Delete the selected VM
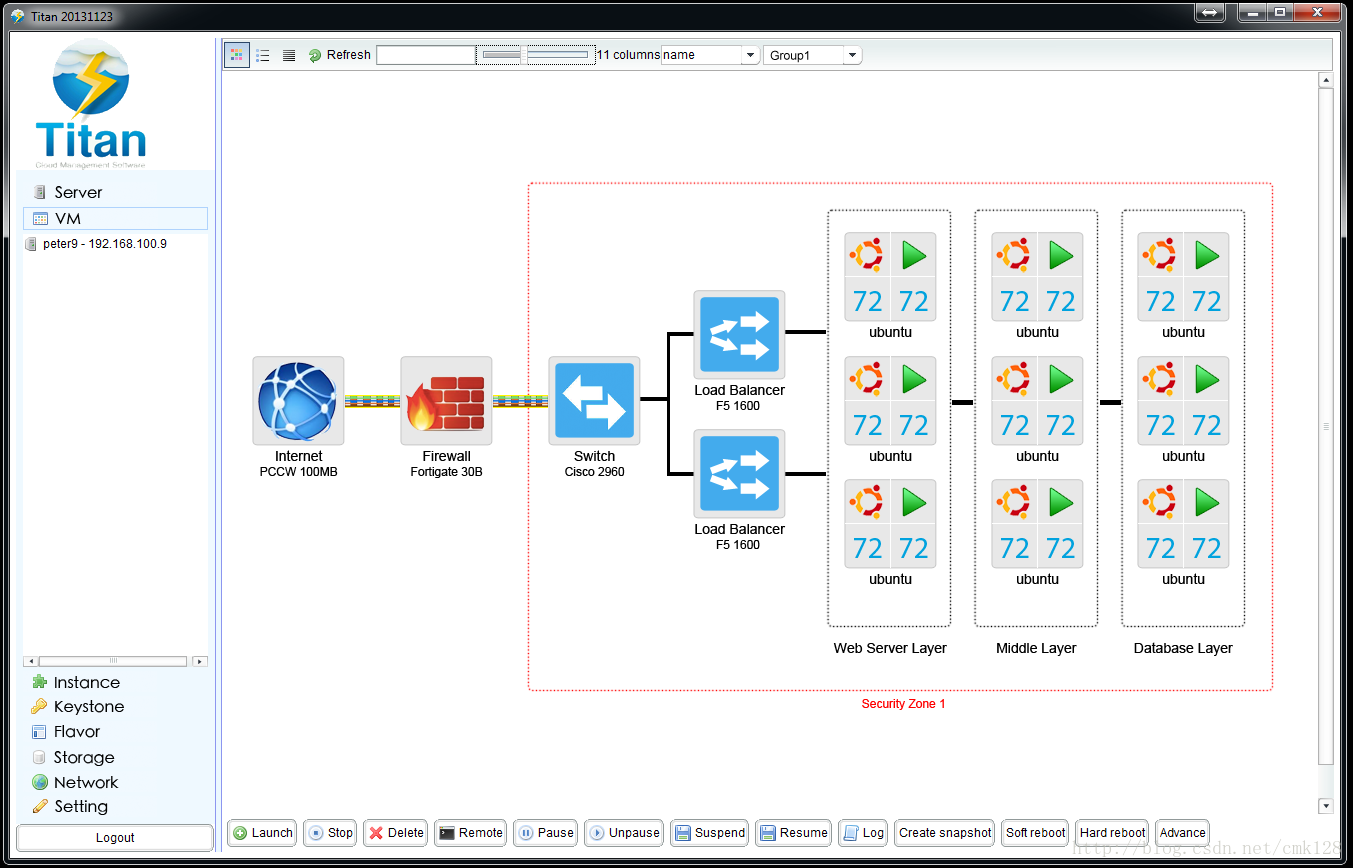The width and height of the screenshot is (1353, 868). click(x=396, y=833)
